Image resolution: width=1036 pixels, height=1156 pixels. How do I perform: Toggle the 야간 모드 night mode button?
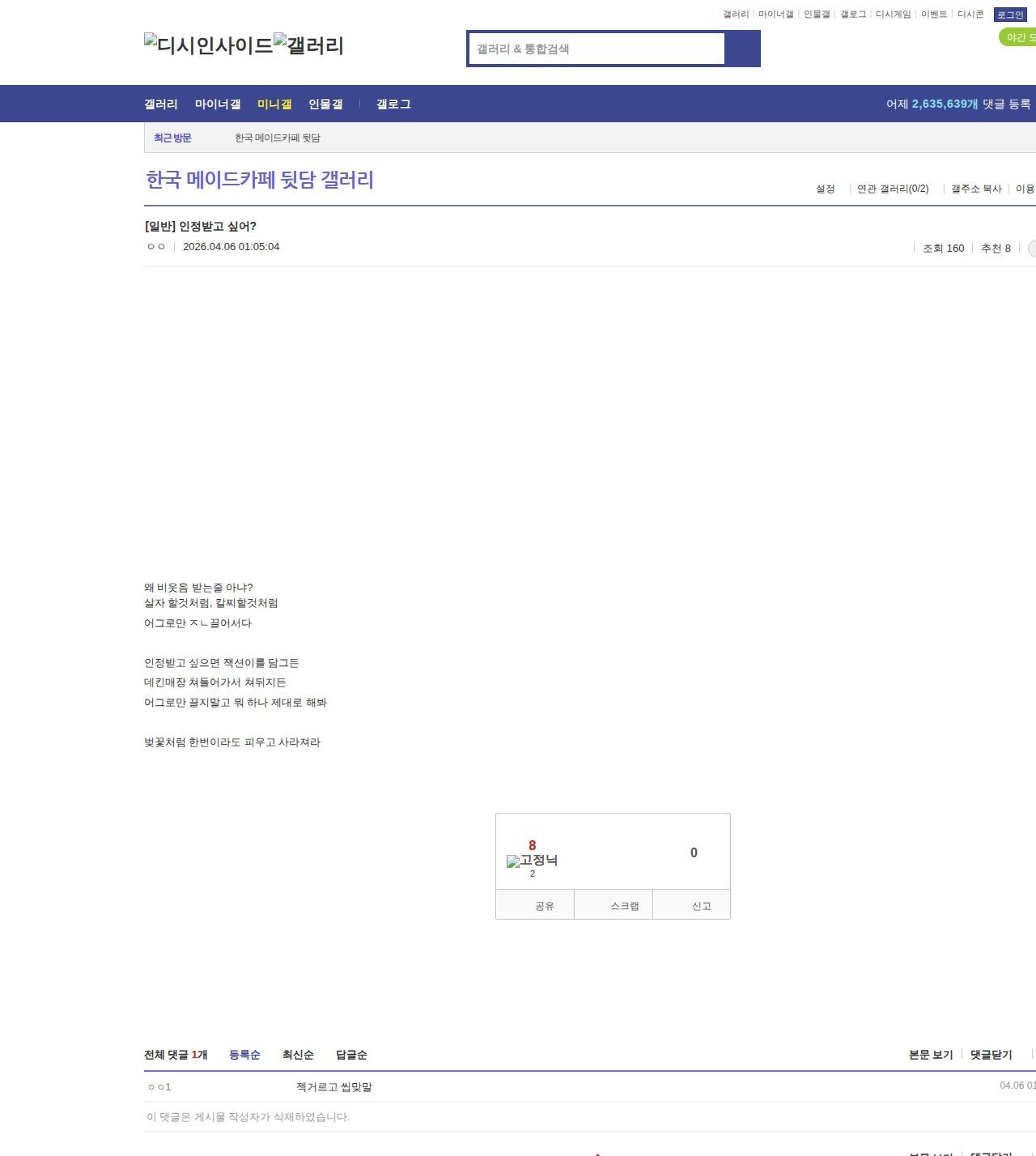(x=1018, y=37)
